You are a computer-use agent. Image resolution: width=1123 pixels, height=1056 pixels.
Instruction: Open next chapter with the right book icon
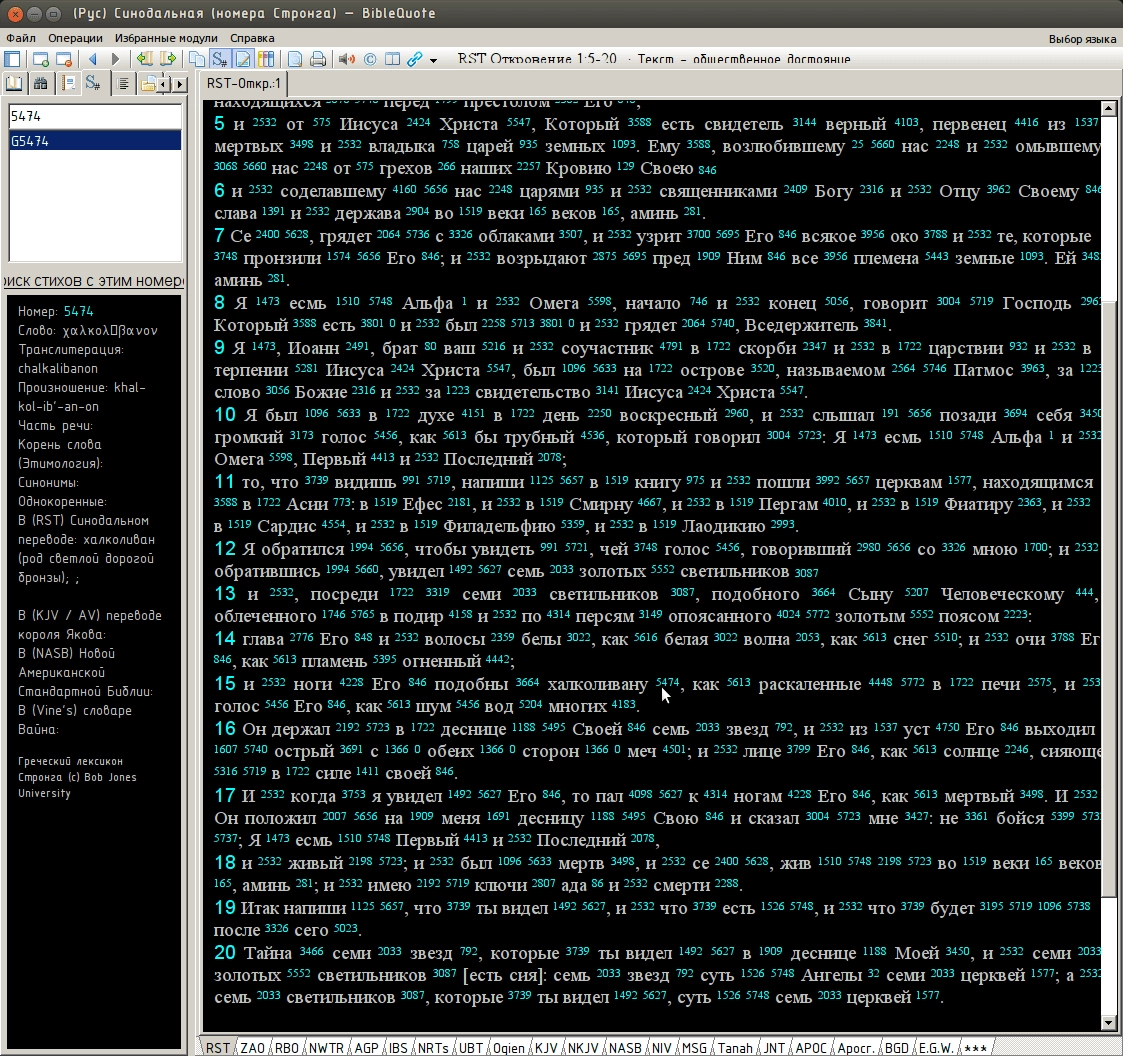[x=168, y=59]
